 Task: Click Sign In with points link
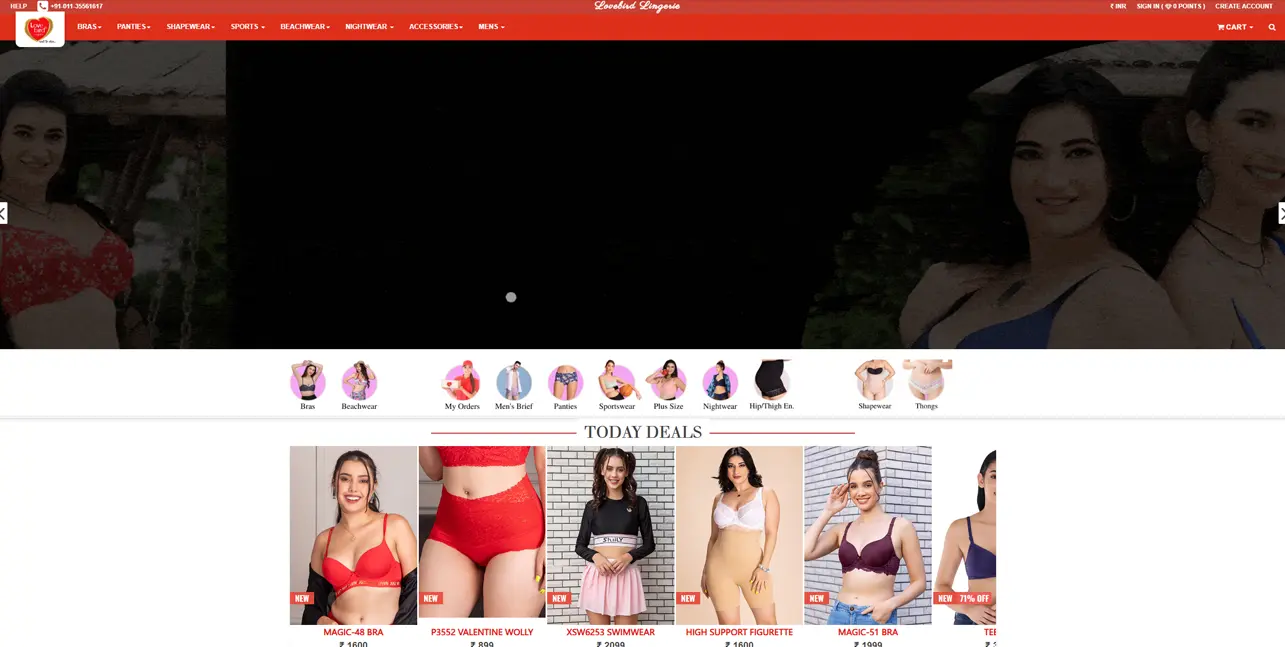[1171, 6]
